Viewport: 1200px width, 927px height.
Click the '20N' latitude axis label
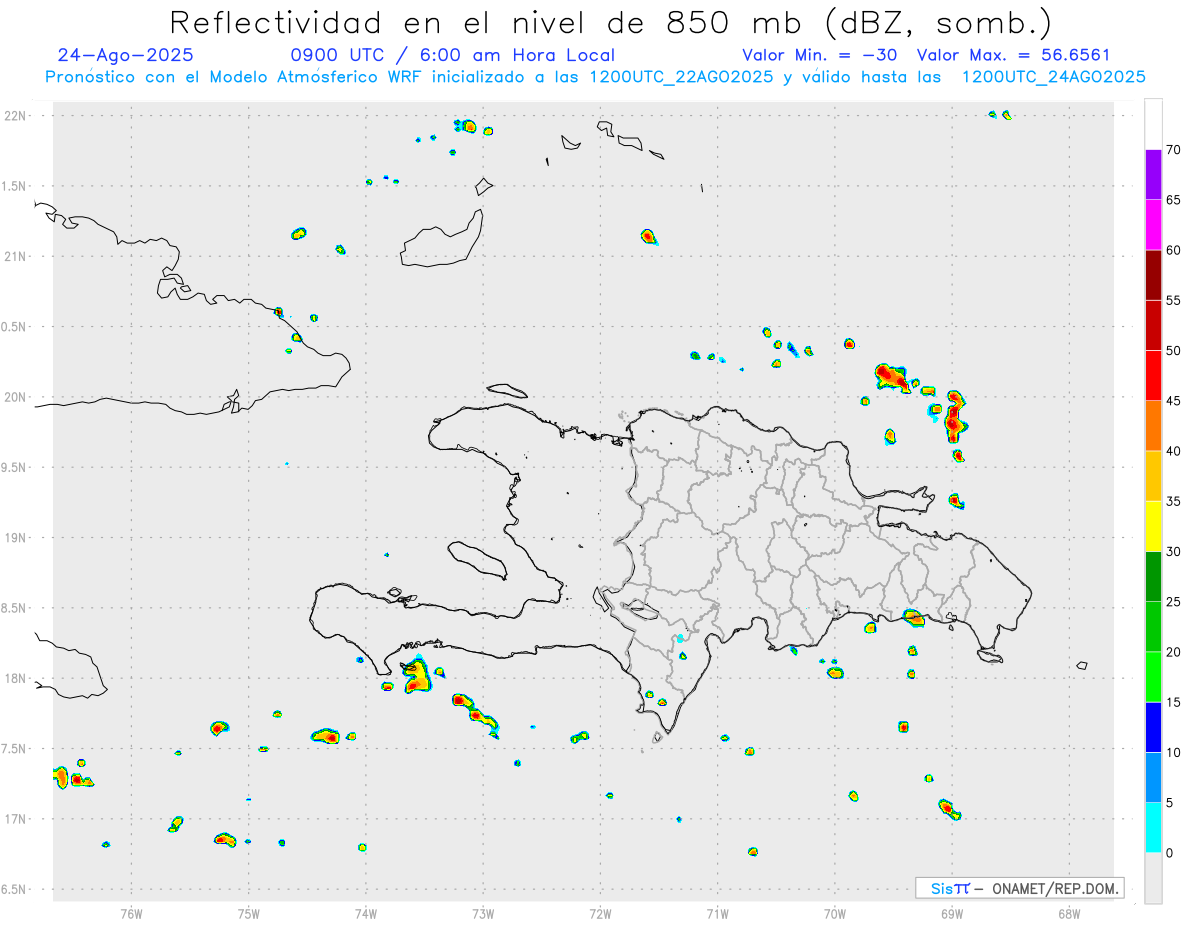(16, 397)
